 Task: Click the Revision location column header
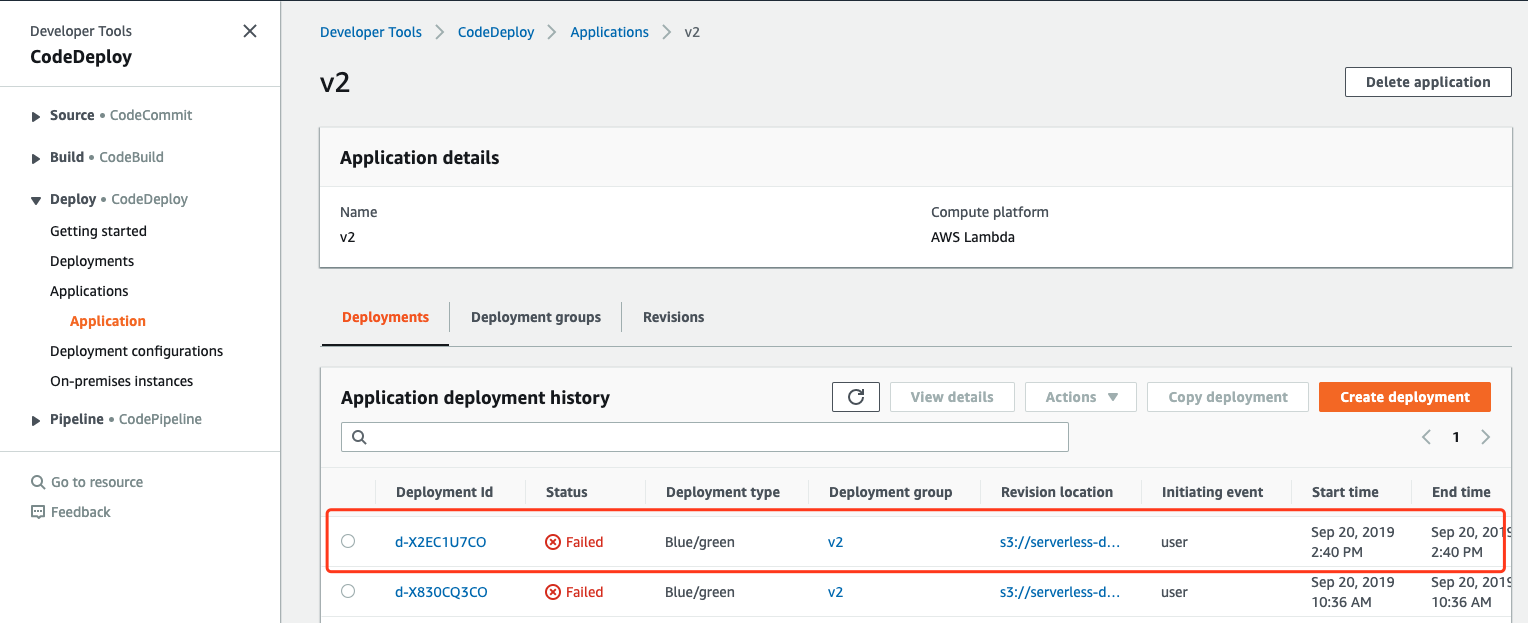click(x=1057, y=492)
